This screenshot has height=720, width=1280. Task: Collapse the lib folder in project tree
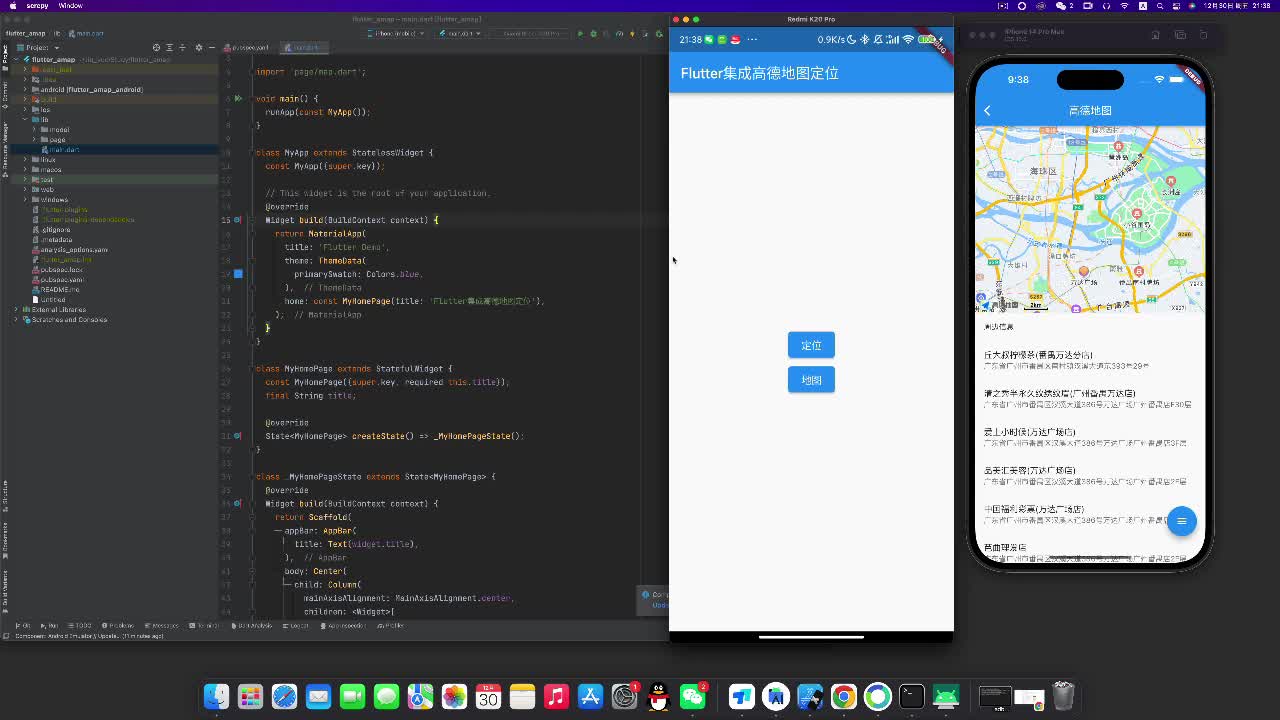(x=25, y=119)
